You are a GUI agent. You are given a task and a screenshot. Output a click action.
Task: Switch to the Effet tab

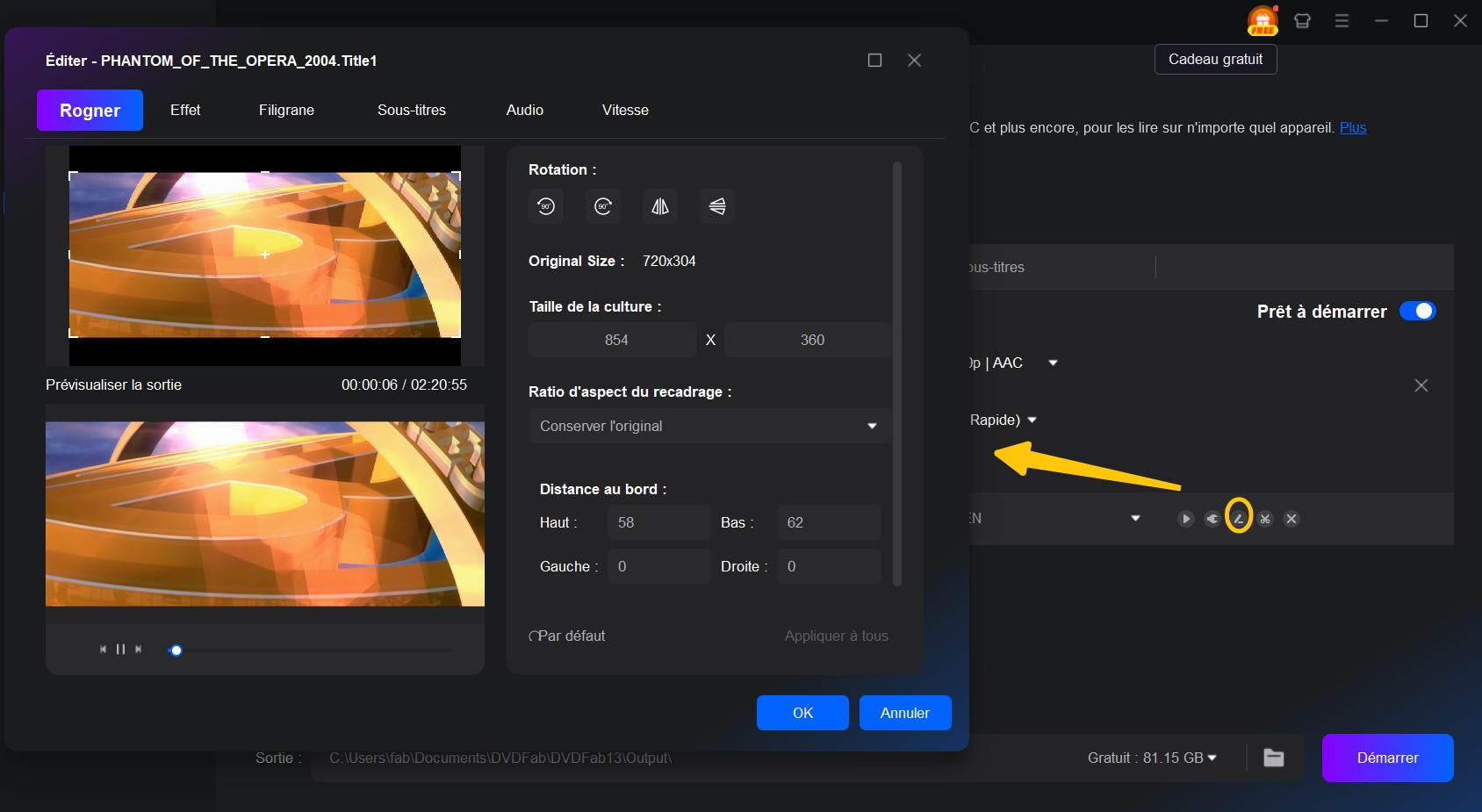185,110
